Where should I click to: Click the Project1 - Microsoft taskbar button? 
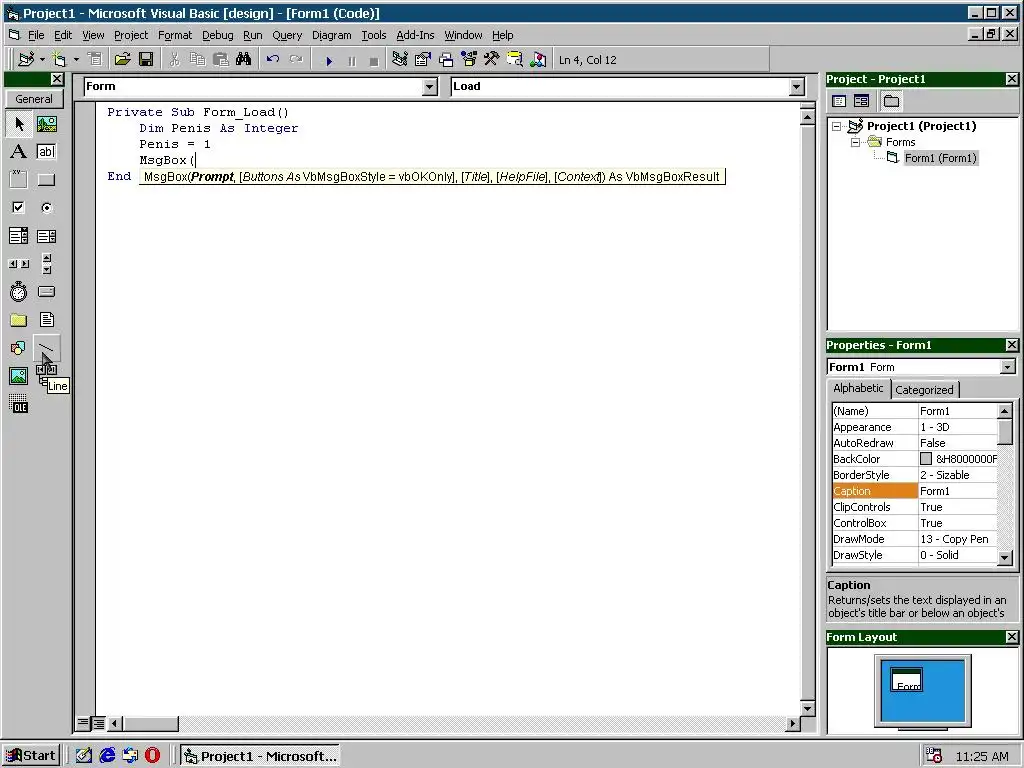coord(260,756)
